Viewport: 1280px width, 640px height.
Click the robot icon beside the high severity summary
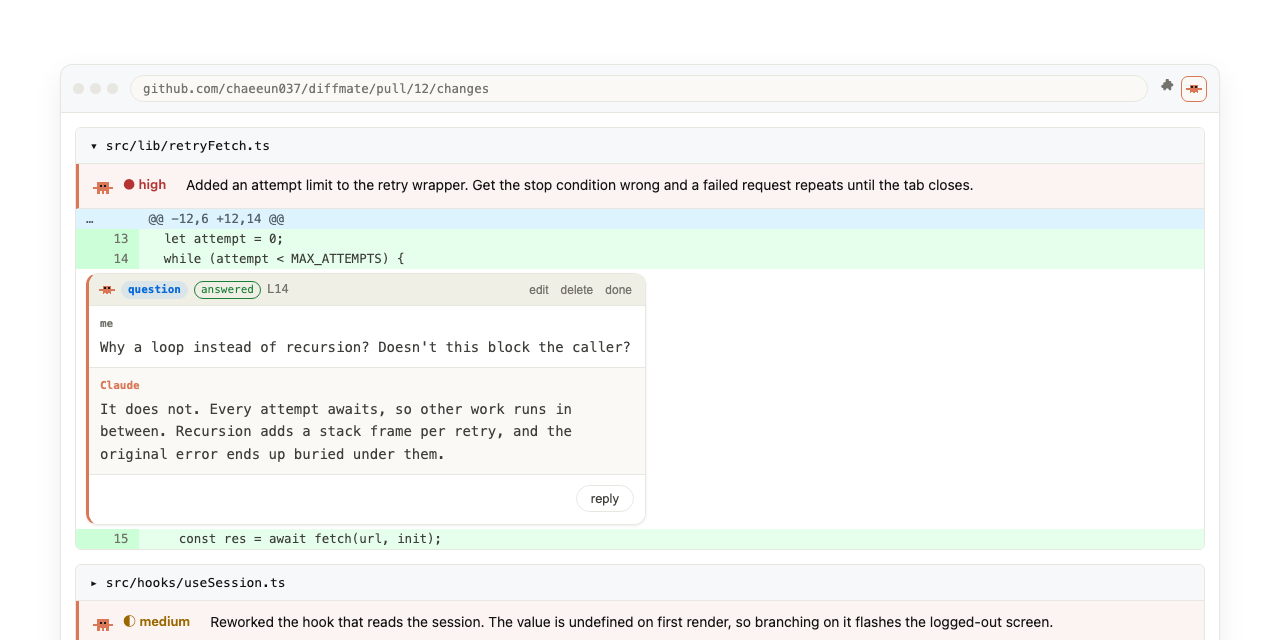[103, 186]
